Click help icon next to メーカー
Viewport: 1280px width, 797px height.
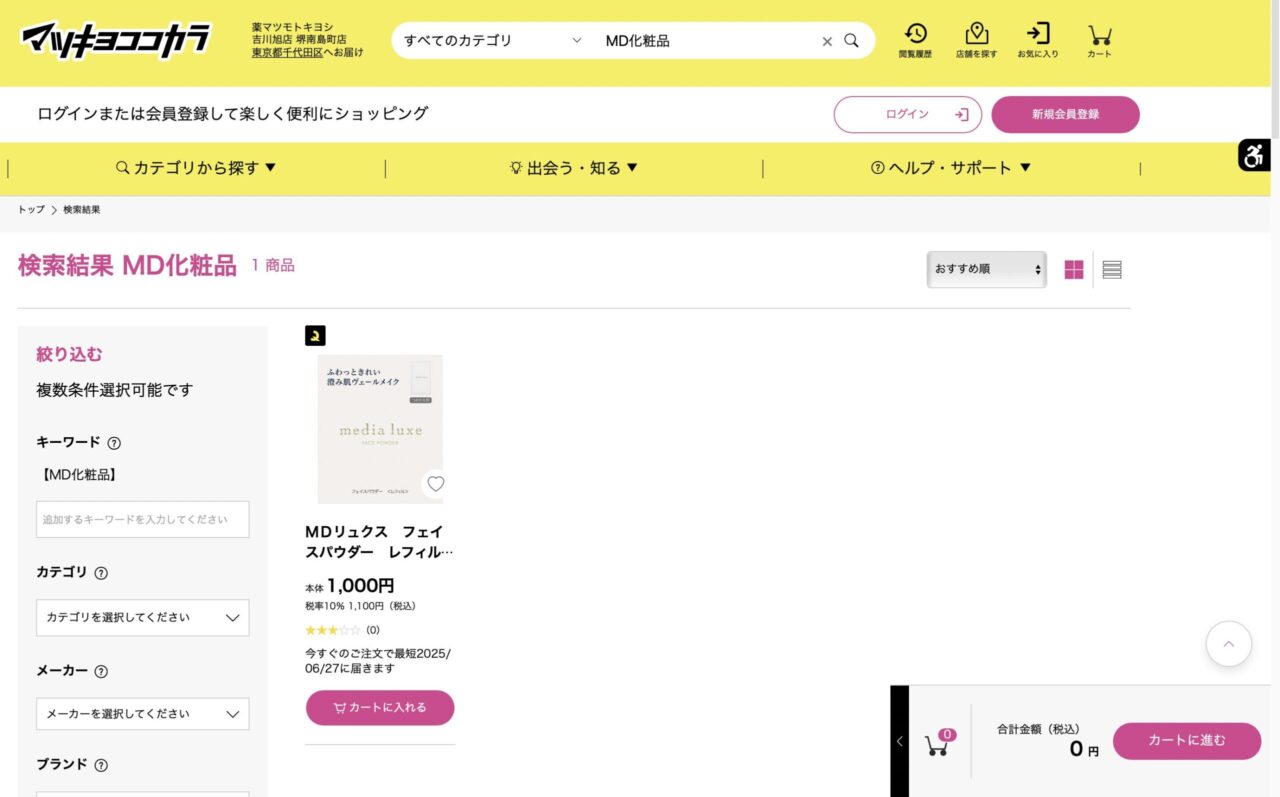coord(101,672)
